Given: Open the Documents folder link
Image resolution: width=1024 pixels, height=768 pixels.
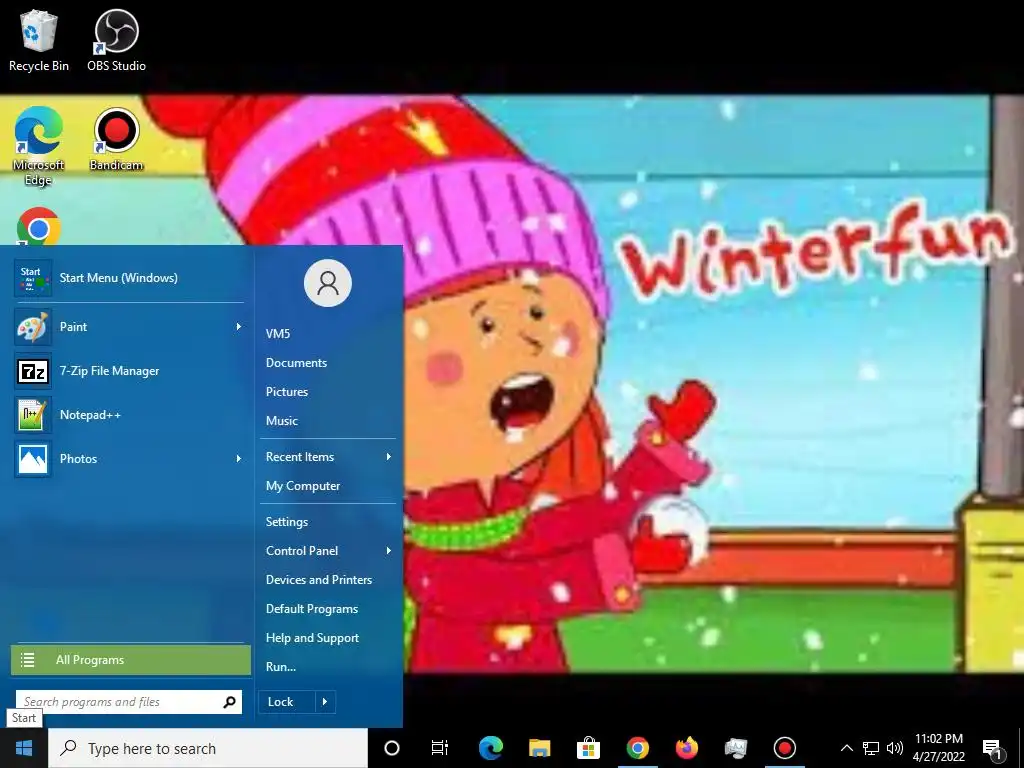Looking at the screenshot, I should [296, 362].
